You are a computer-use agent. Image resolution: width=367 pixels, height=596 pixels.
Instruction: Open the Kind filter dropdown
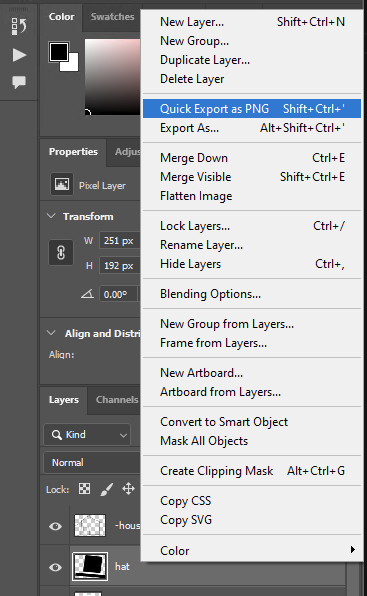(87, 434)
